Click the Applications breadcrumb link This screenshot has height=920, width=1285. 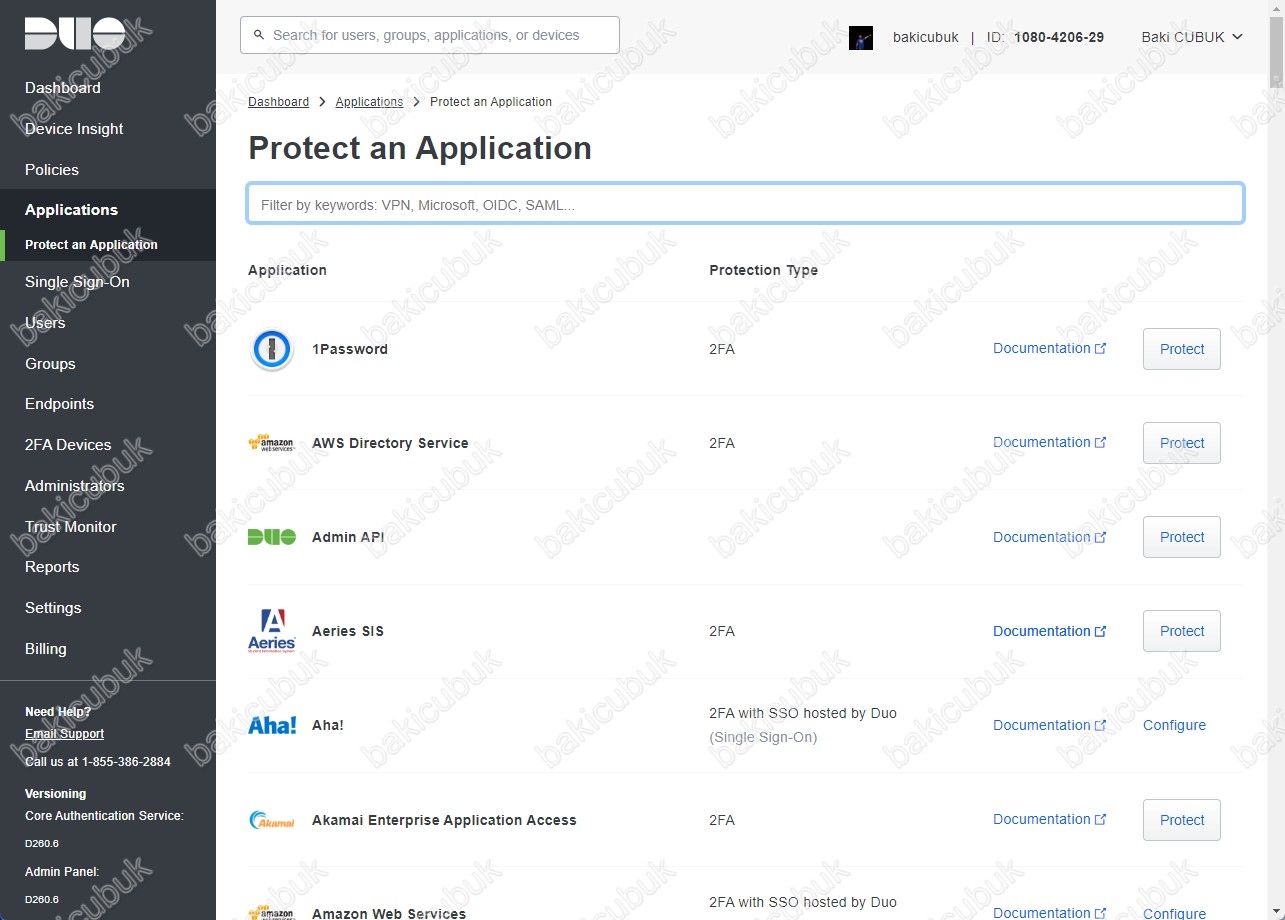pyautogui.click(x=369, y=102)
